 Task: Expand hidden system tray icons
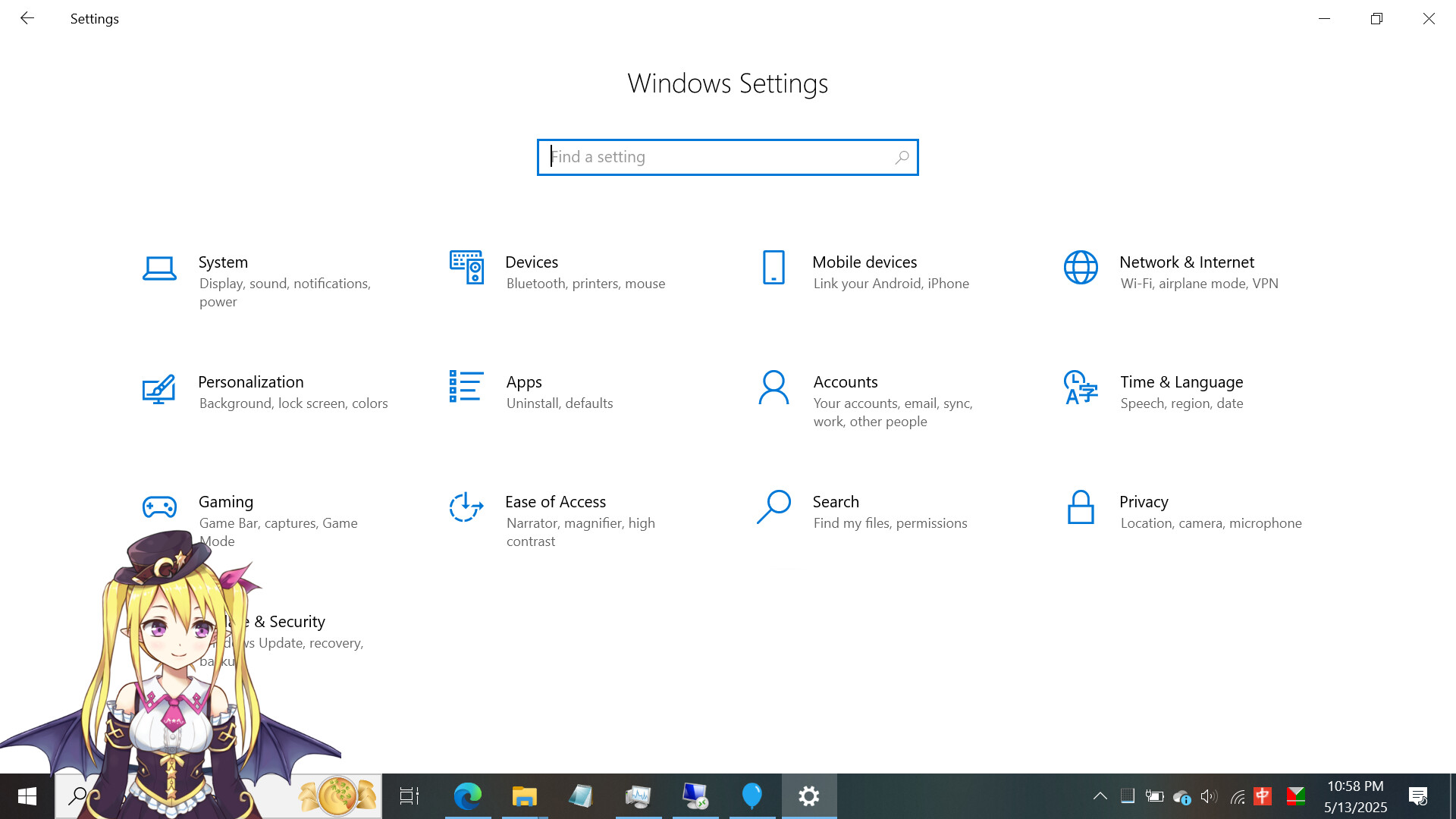click(x=1100, y=796)
